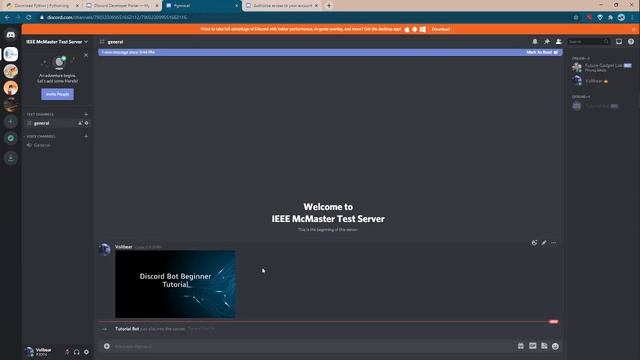
Task: Go back in browser
Action: tap(7, 18)
